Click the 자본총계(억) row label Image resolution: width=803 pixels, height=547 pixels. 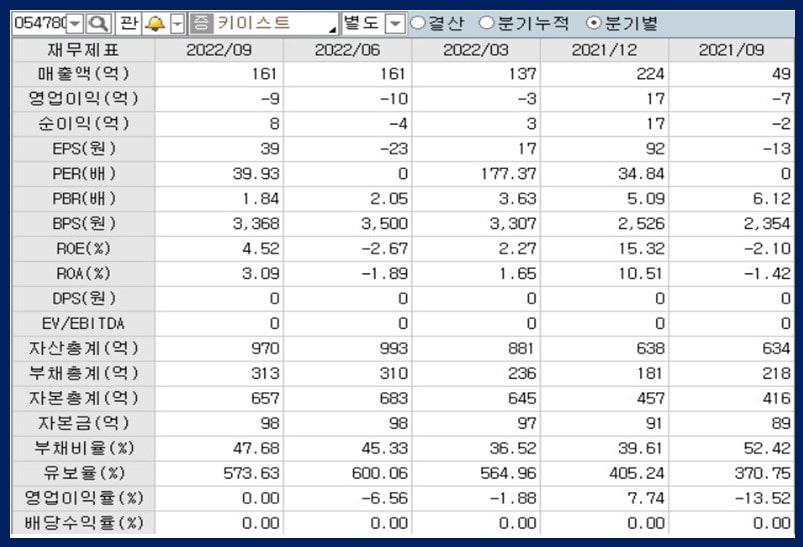83,398
